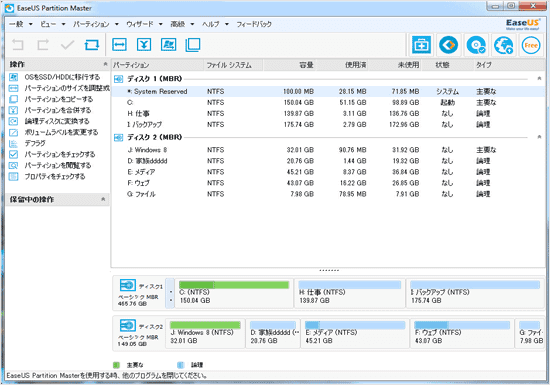Click the bootable disc icon in top right
This screenshot has height=385, width=550.
point(476,45)
